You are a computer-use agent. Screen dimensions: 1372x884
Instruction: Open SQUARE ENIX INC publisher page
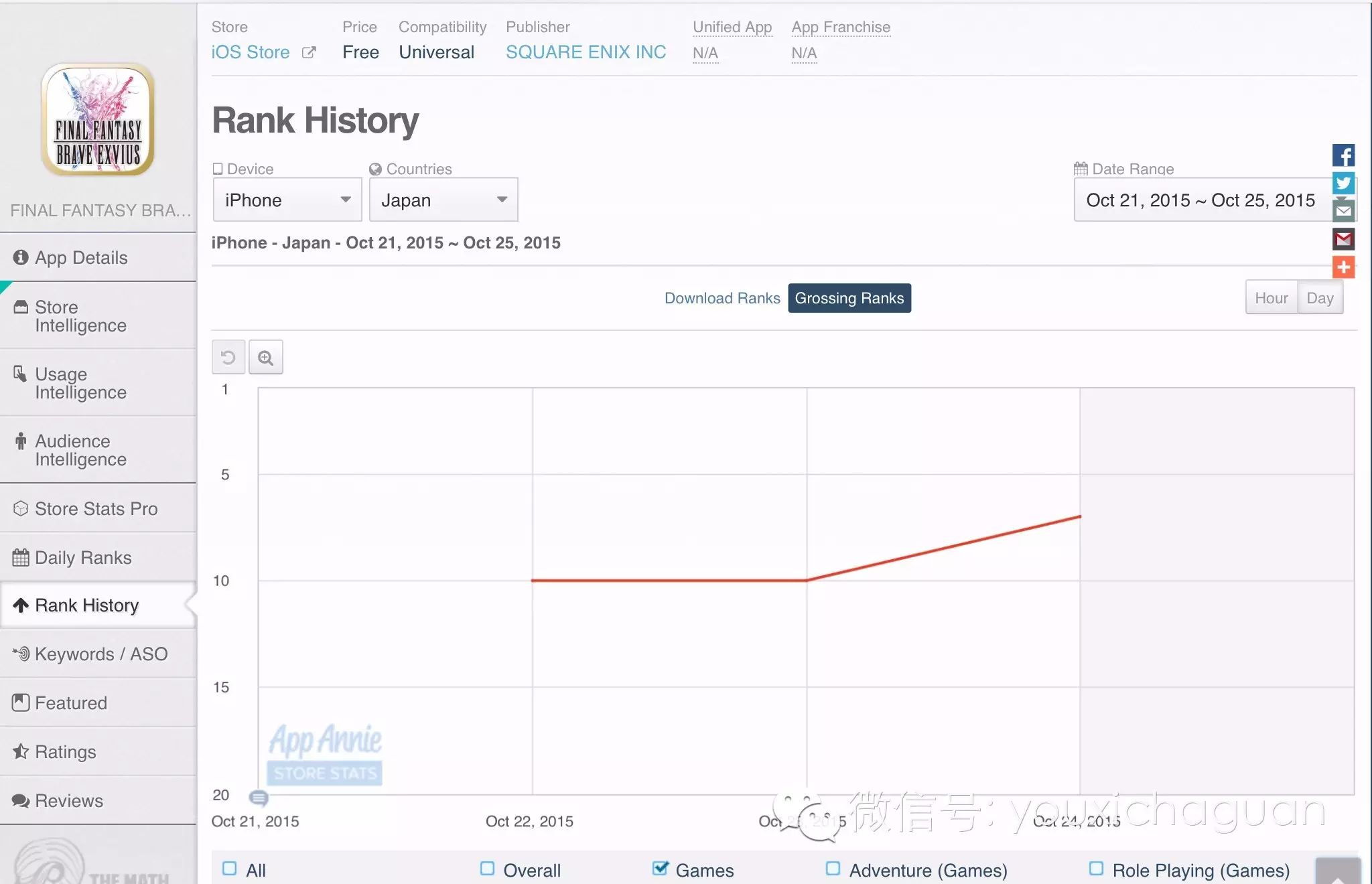click(x=586, y=52)
